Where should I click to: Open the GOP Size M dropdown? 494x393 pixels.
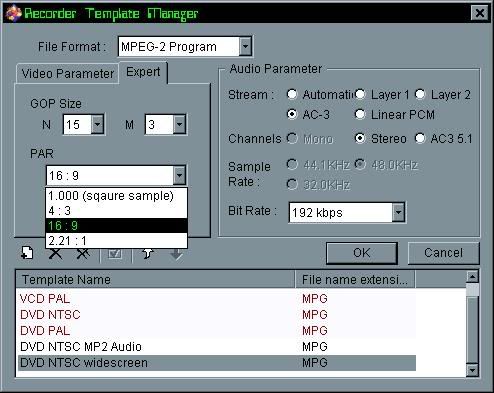click(x=179, y=124)
